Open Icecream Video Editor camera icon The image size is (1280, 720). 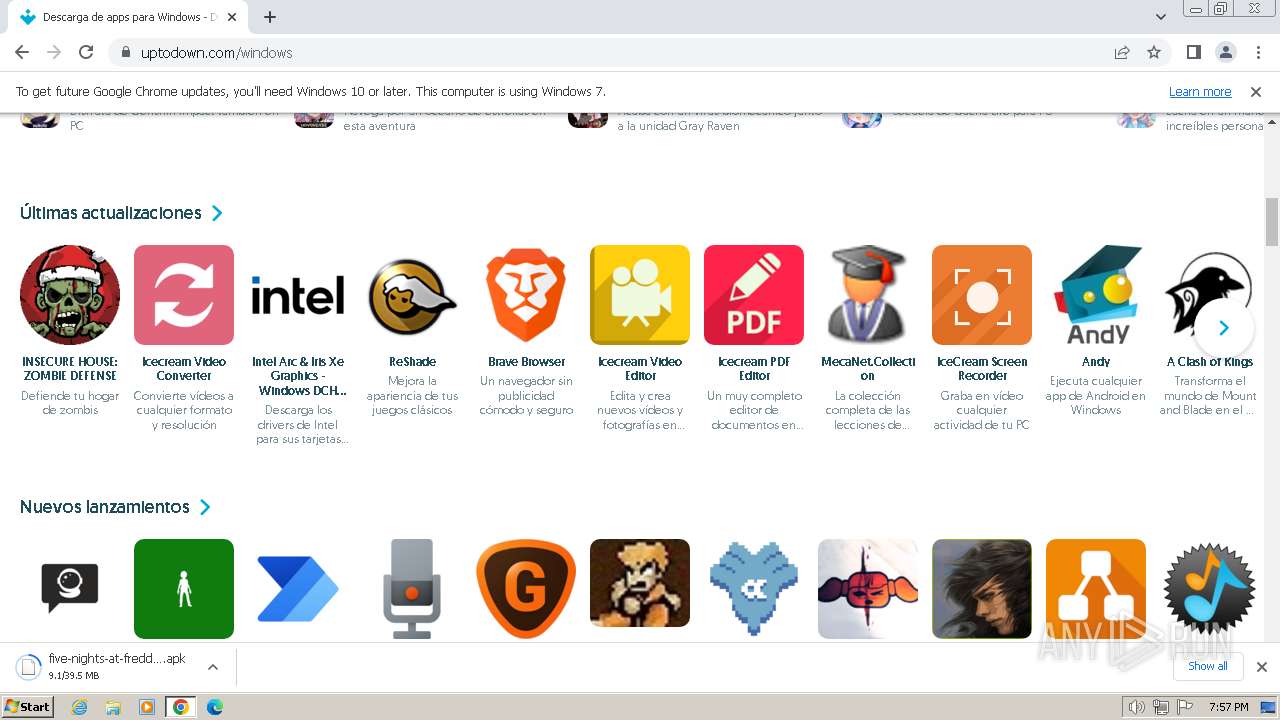[640, 295]
